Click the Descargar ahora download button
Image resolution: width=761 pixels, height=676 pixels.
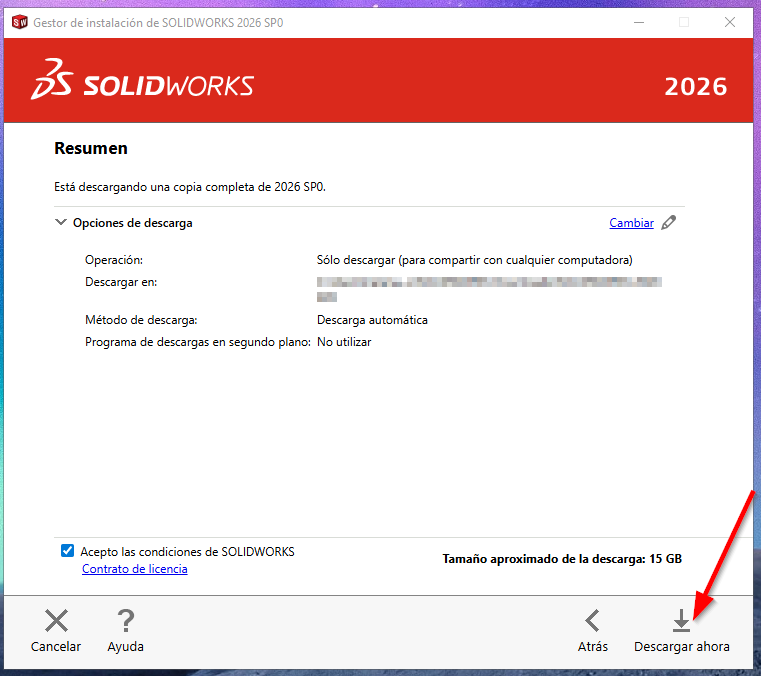click(x=681, y=631)
